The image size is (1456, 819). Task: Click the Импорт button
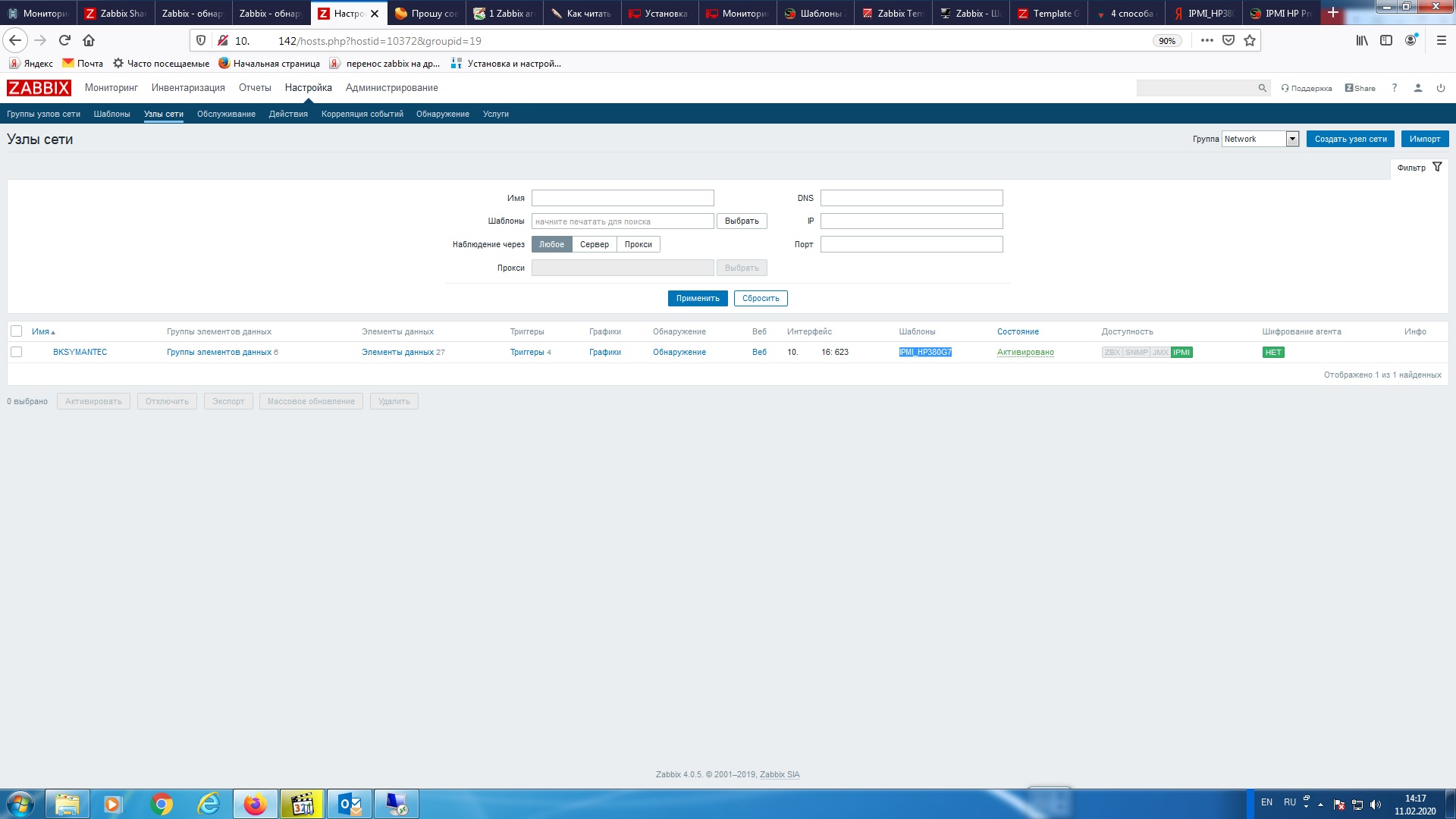click(x=1424, y=139)
